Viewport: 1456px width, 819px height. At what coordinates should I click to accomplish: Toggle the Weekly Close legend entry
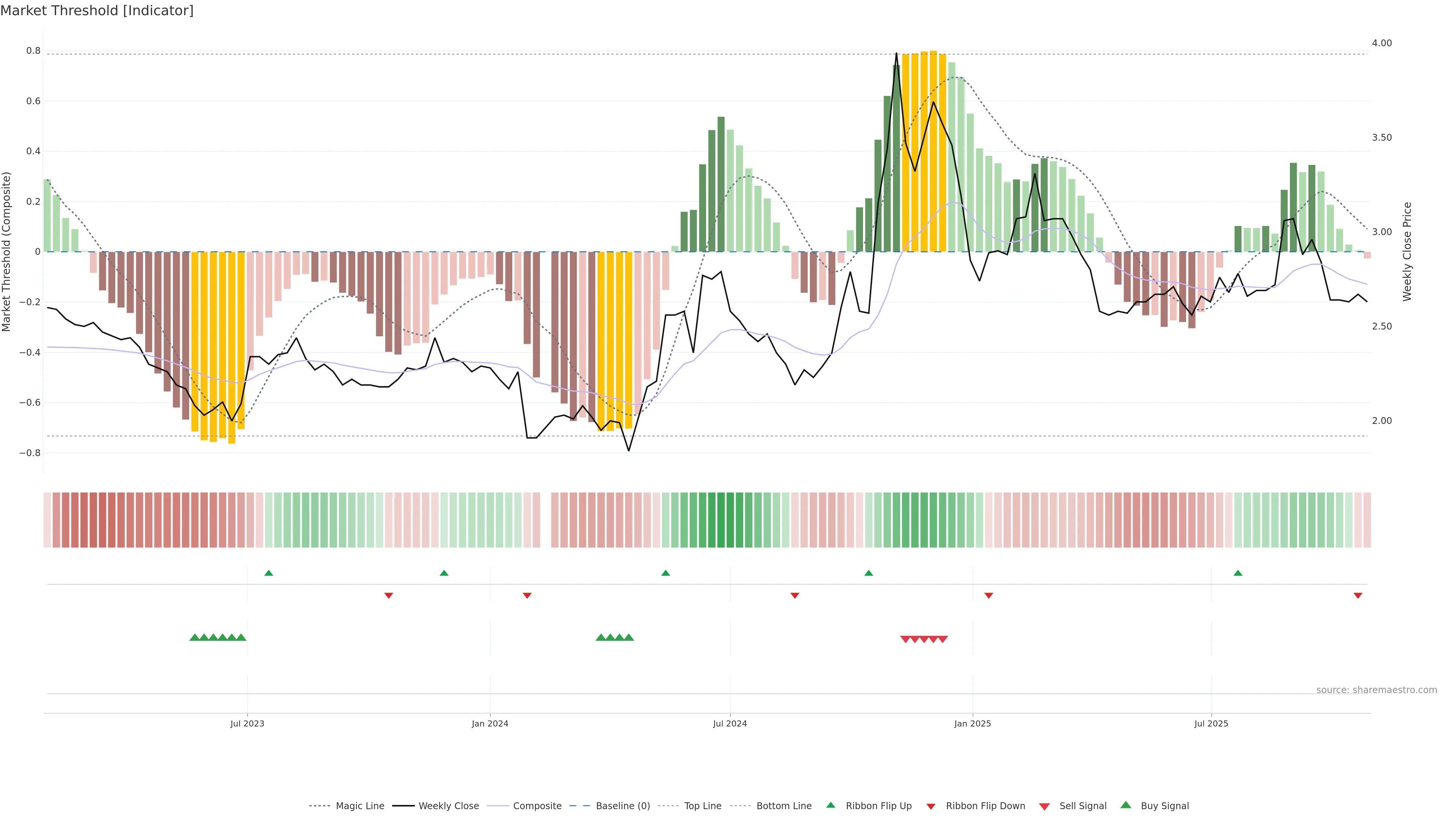pyautogui.click(x=448, y=806)
